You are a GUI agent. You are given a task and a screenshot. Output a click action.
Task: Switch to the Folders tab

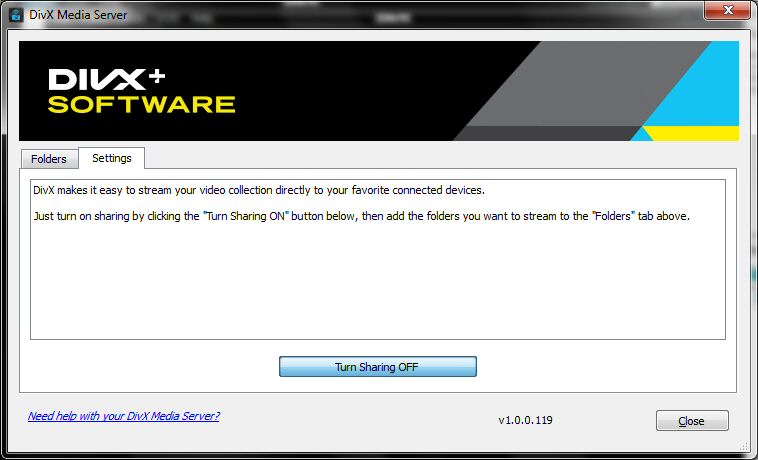49,159
